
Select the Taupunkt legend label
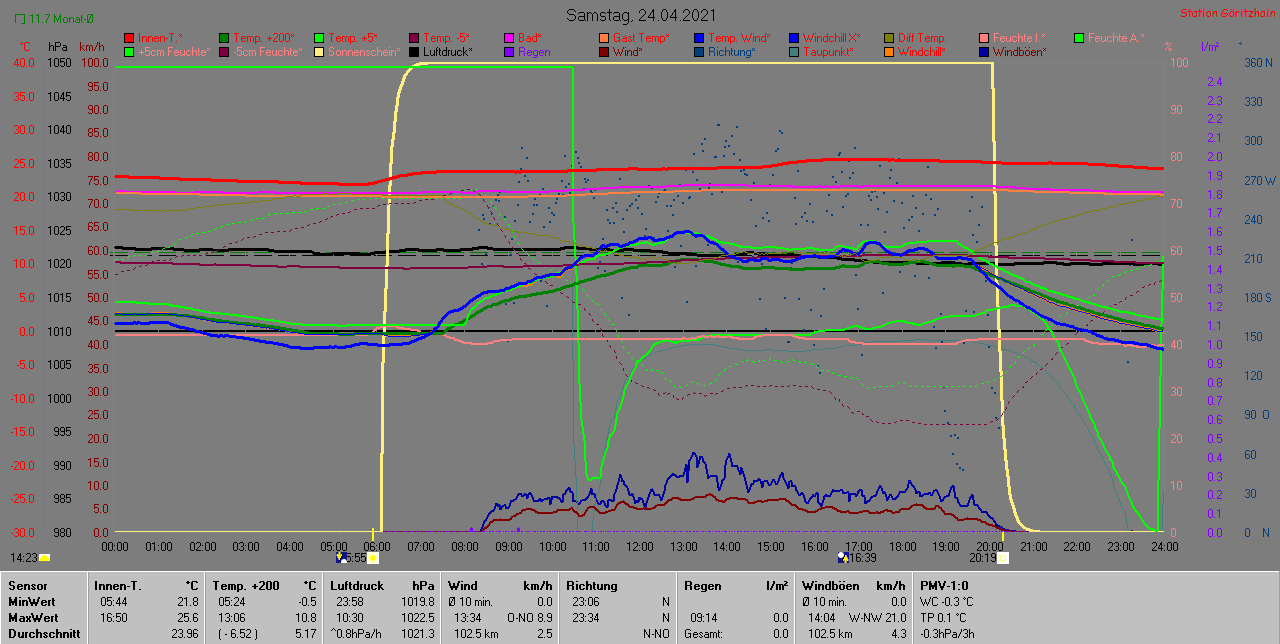coord(828,52)
